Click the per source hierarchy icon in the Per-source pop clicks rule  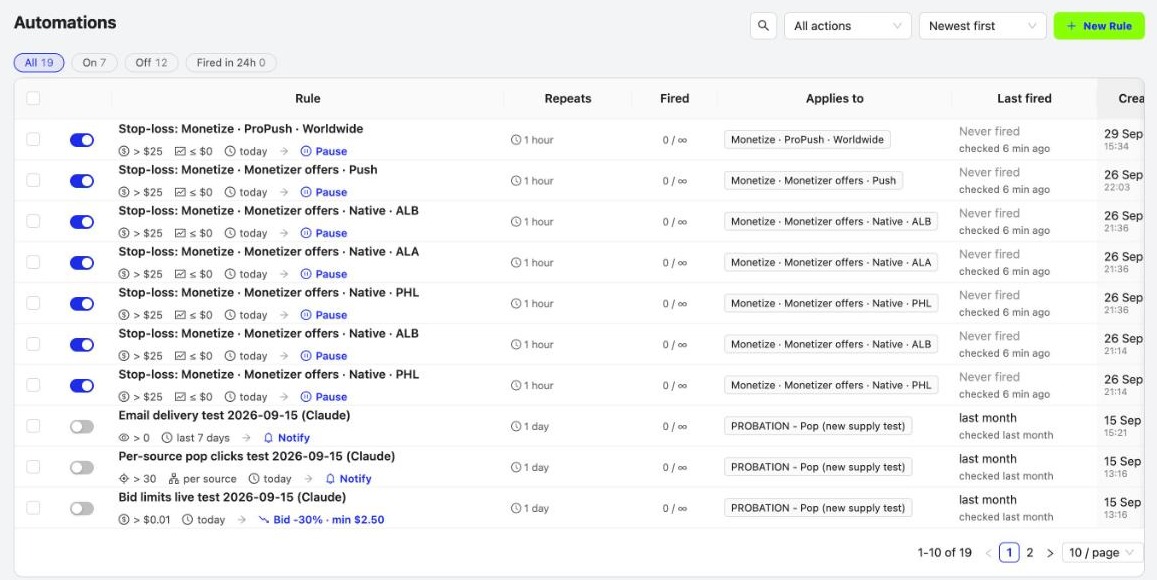pyautogui.click(x=174, y=479)
